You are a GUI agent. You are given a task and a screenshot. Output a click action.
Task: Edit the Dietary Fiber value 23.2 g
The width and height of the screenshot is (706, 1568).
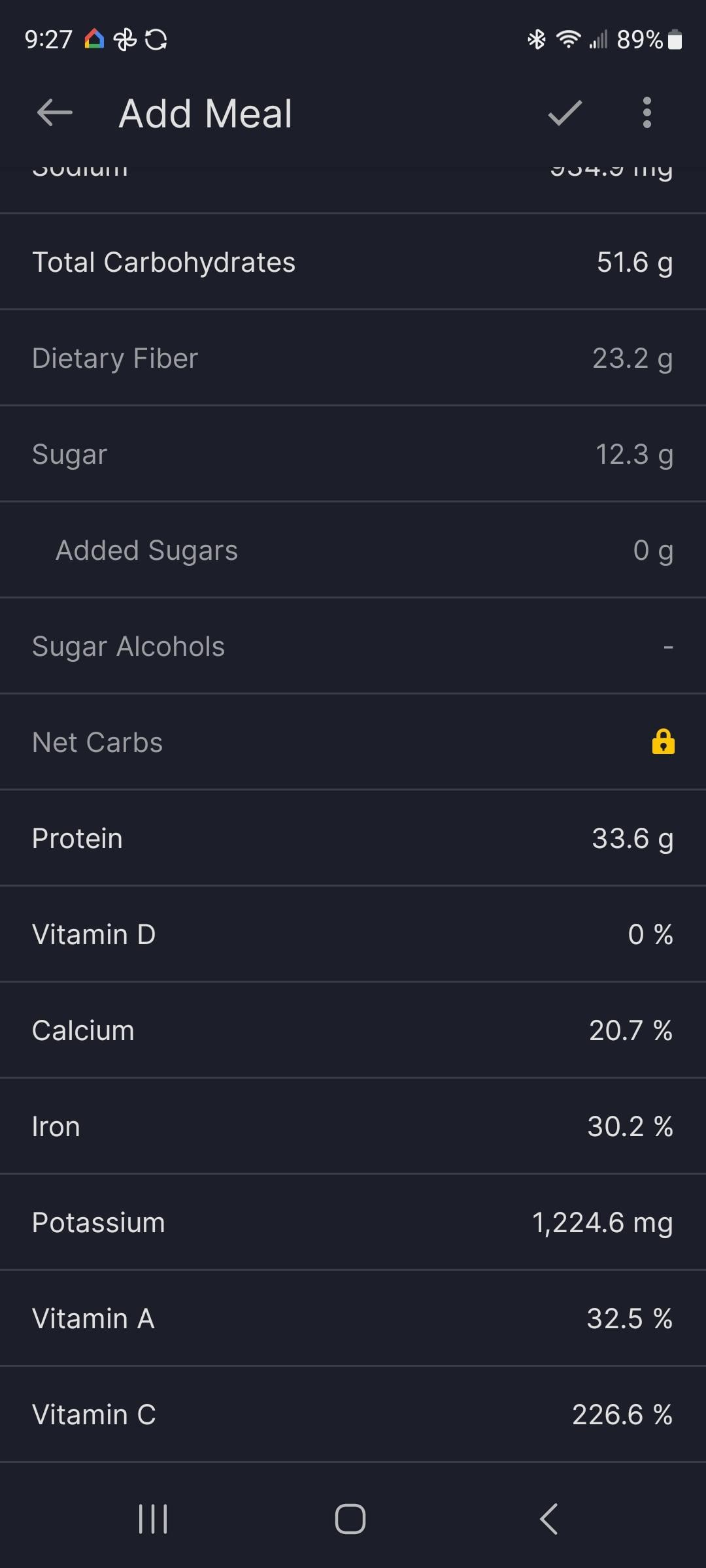click(x=632, y=359)
